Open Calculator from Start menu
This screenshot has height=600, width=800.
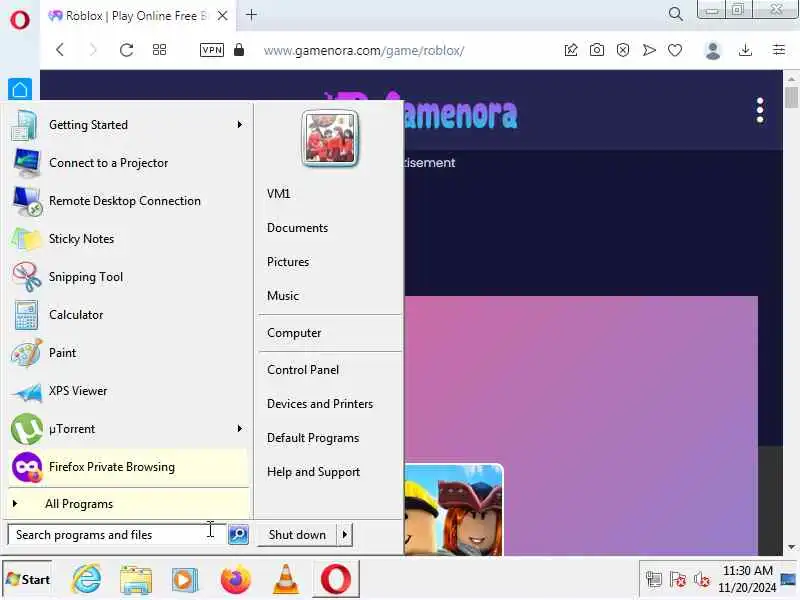tap(128, 315)
